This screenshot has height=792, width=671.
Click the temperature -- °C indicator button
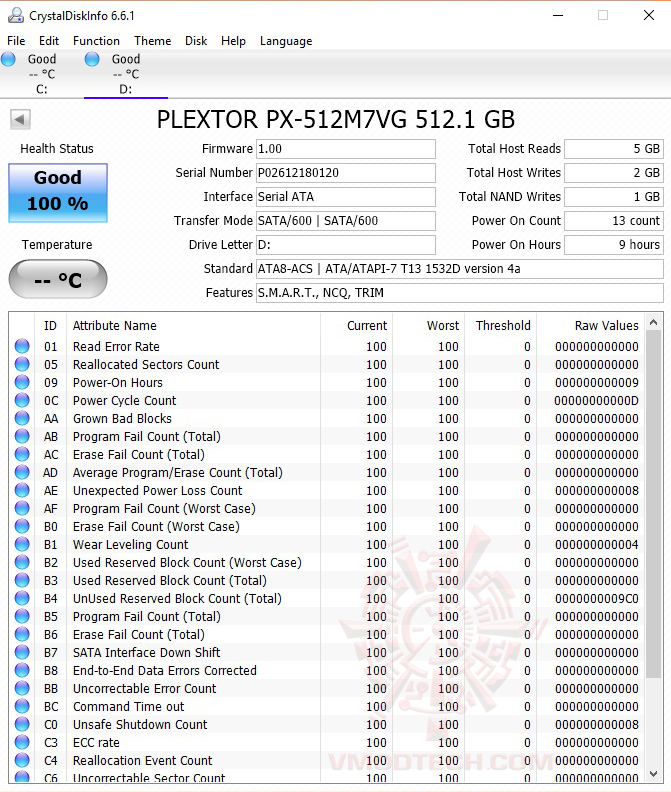click(x=58, y=279)
